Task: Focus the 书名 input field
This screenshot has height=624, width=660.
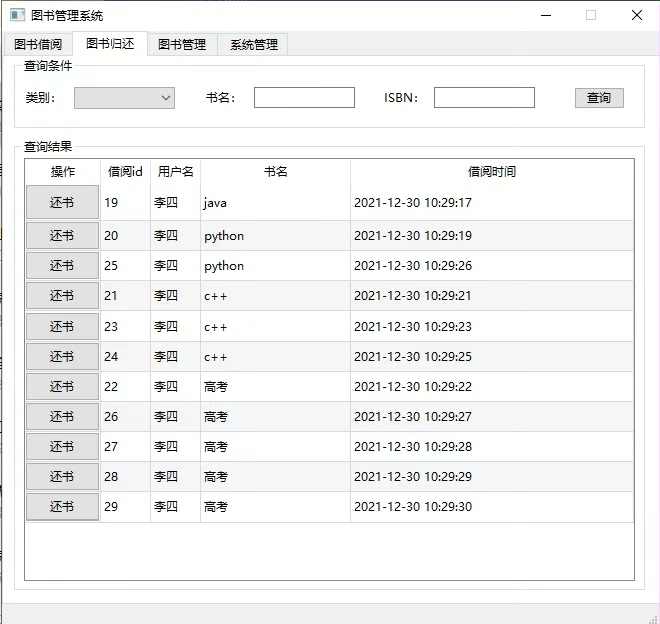Action: point(304,98)
